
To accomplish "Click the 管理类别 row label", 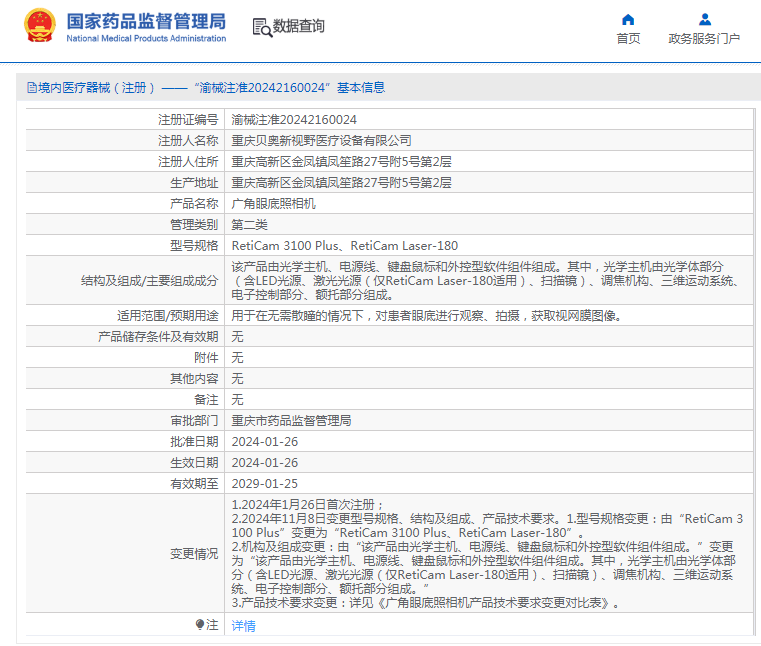I will 194,225.
